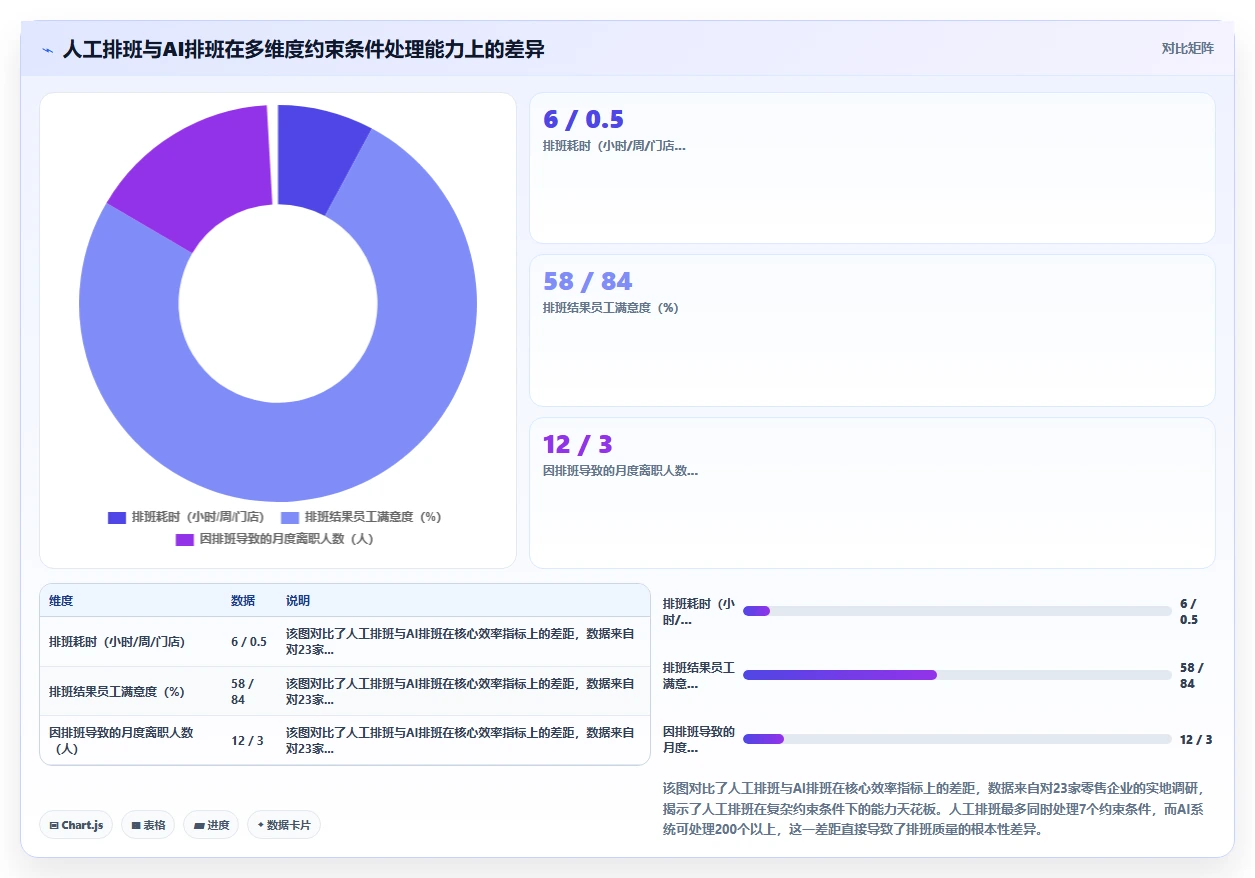Click the title 人工排班与AI排班在多维度约束条件处理能力上的差异

click(x=303, y=49)
